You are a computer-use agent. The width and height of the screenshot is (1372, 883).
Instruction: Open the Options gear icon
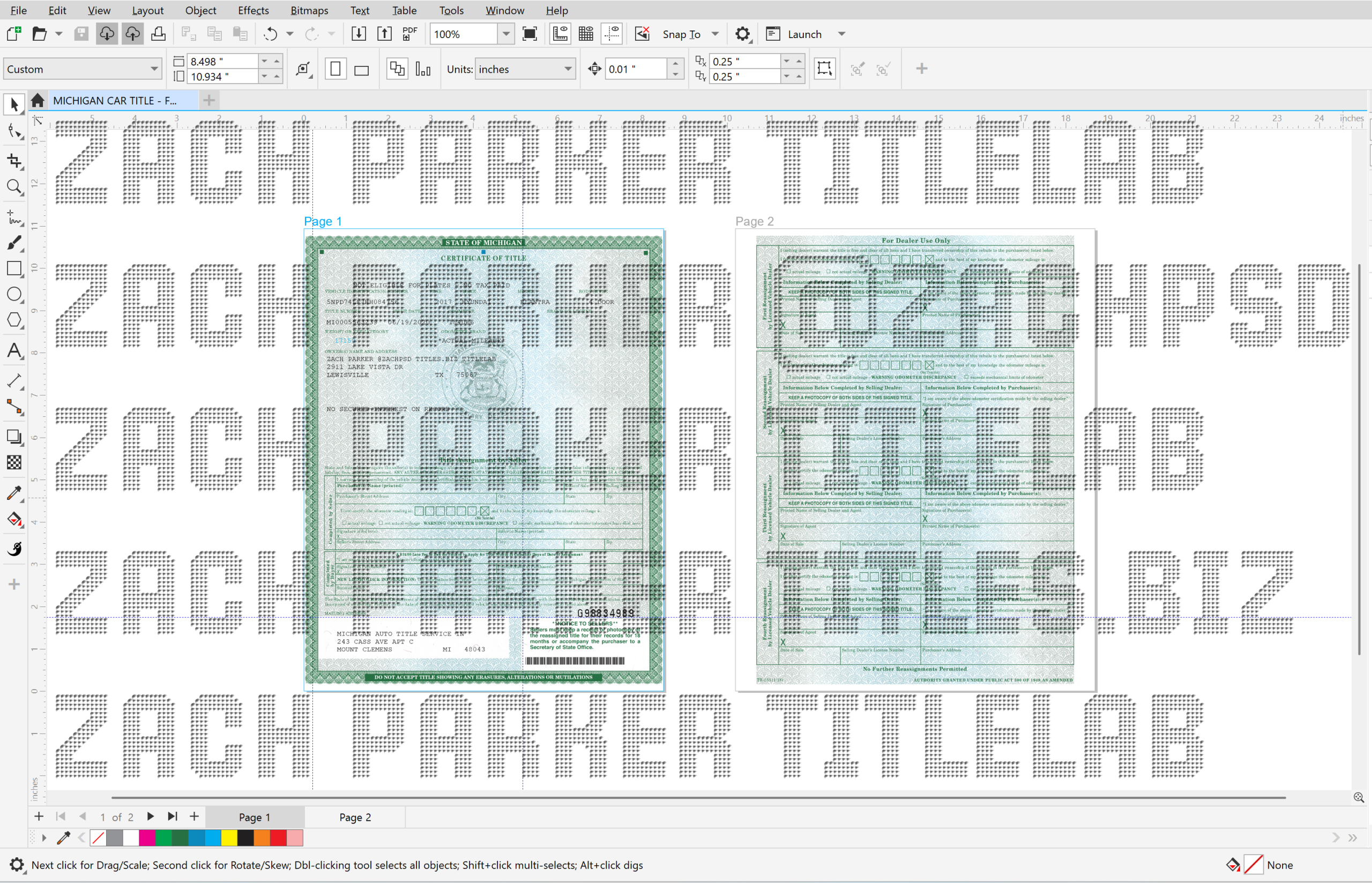[743, 34]
